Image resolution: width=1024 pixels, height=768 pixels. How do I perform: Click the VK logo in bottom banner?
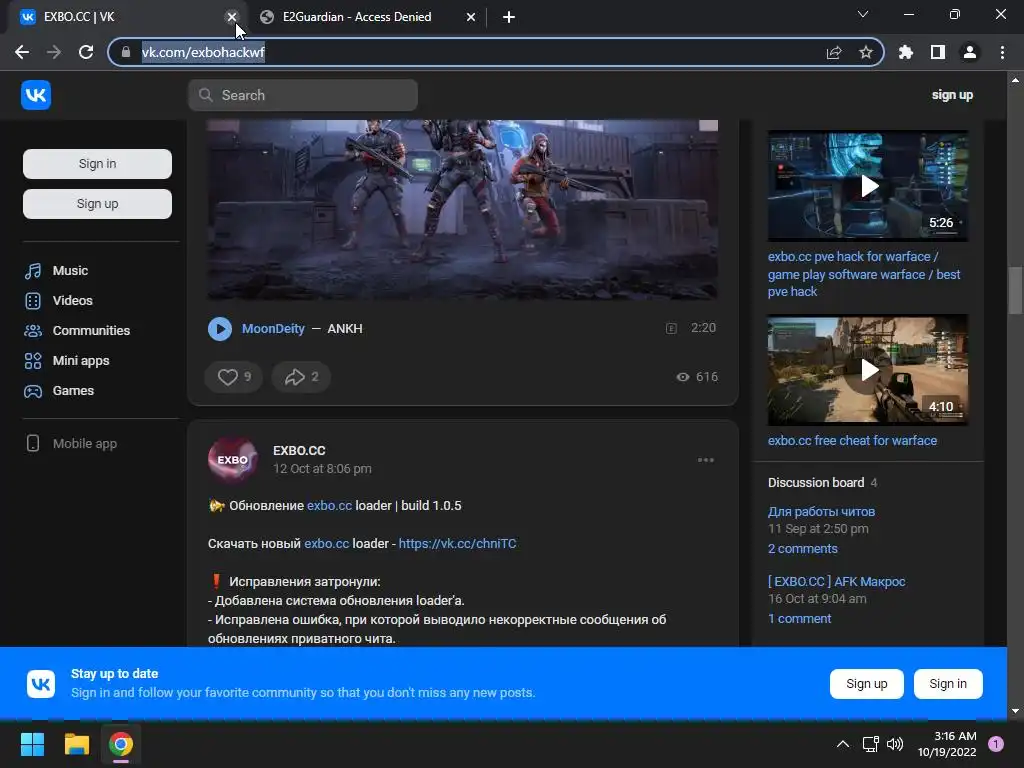(x=40, y=684)
